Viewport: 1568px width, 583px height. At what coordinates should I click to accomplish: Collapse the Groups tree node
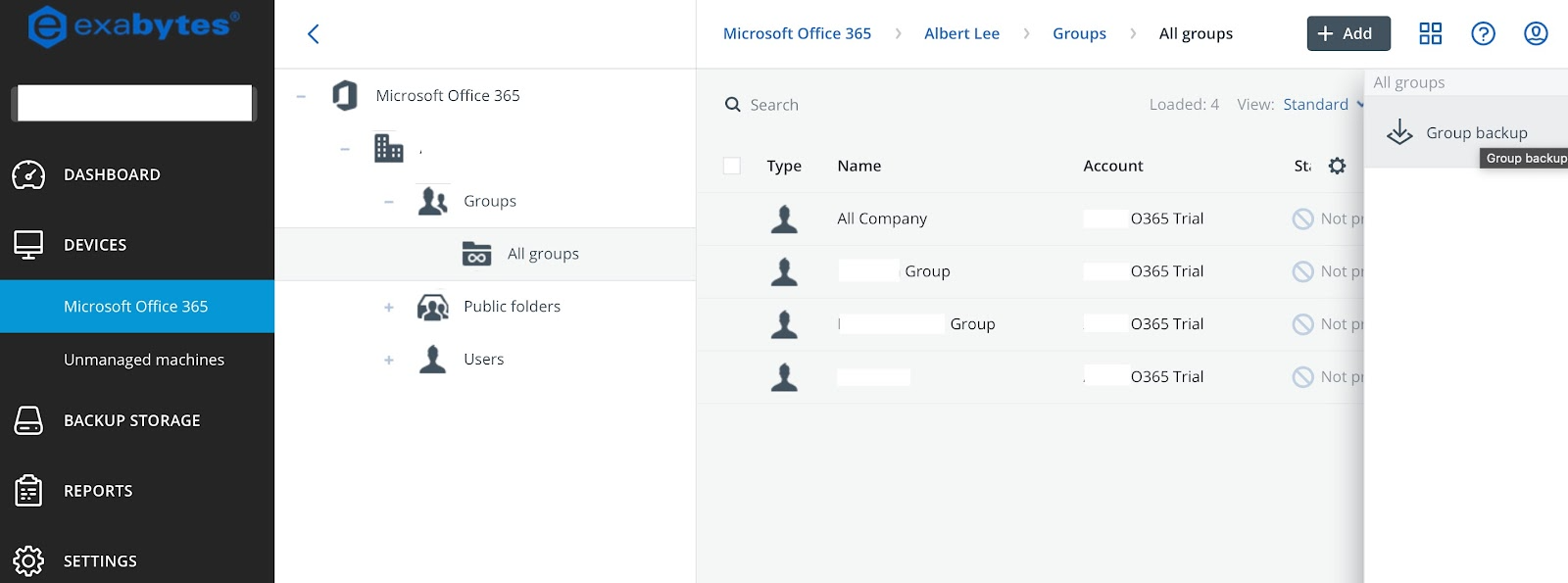coord(389,202)
